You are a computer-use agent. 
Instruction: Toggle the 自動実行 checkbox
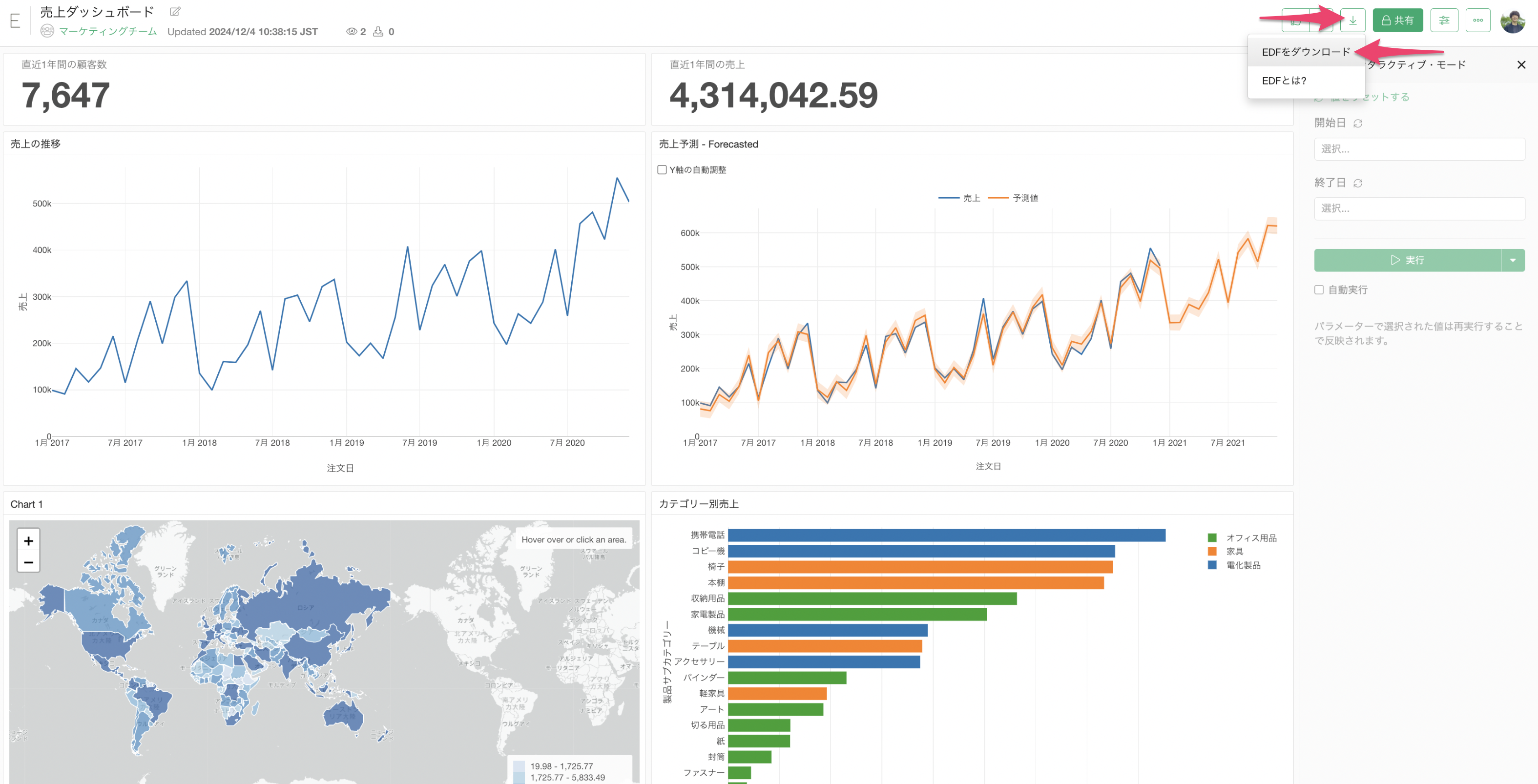1319,289
